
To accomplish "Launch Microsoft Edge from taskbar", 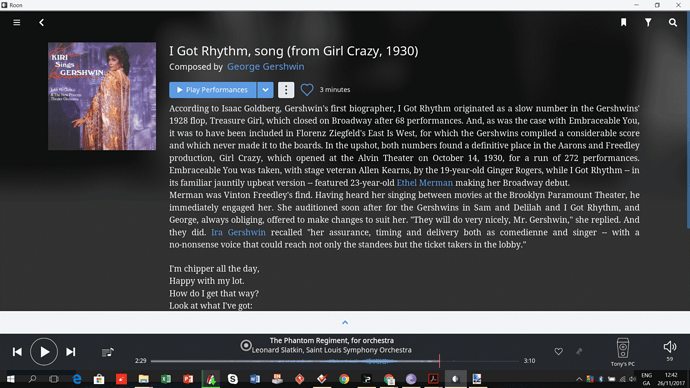I will click(x=77, y=379).
